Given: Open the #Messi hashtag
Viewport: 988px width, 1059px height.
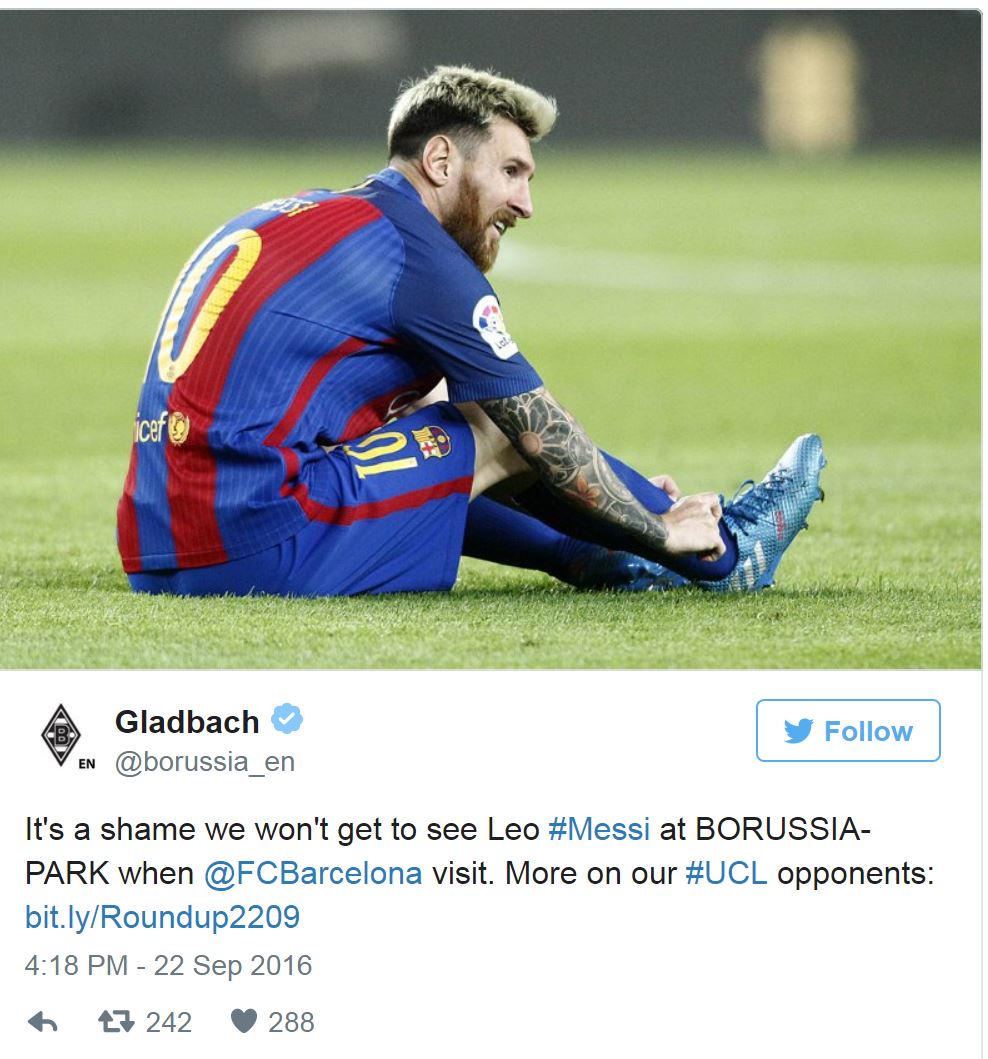Looking at the screenshot, I should click(x=599, y=829).
